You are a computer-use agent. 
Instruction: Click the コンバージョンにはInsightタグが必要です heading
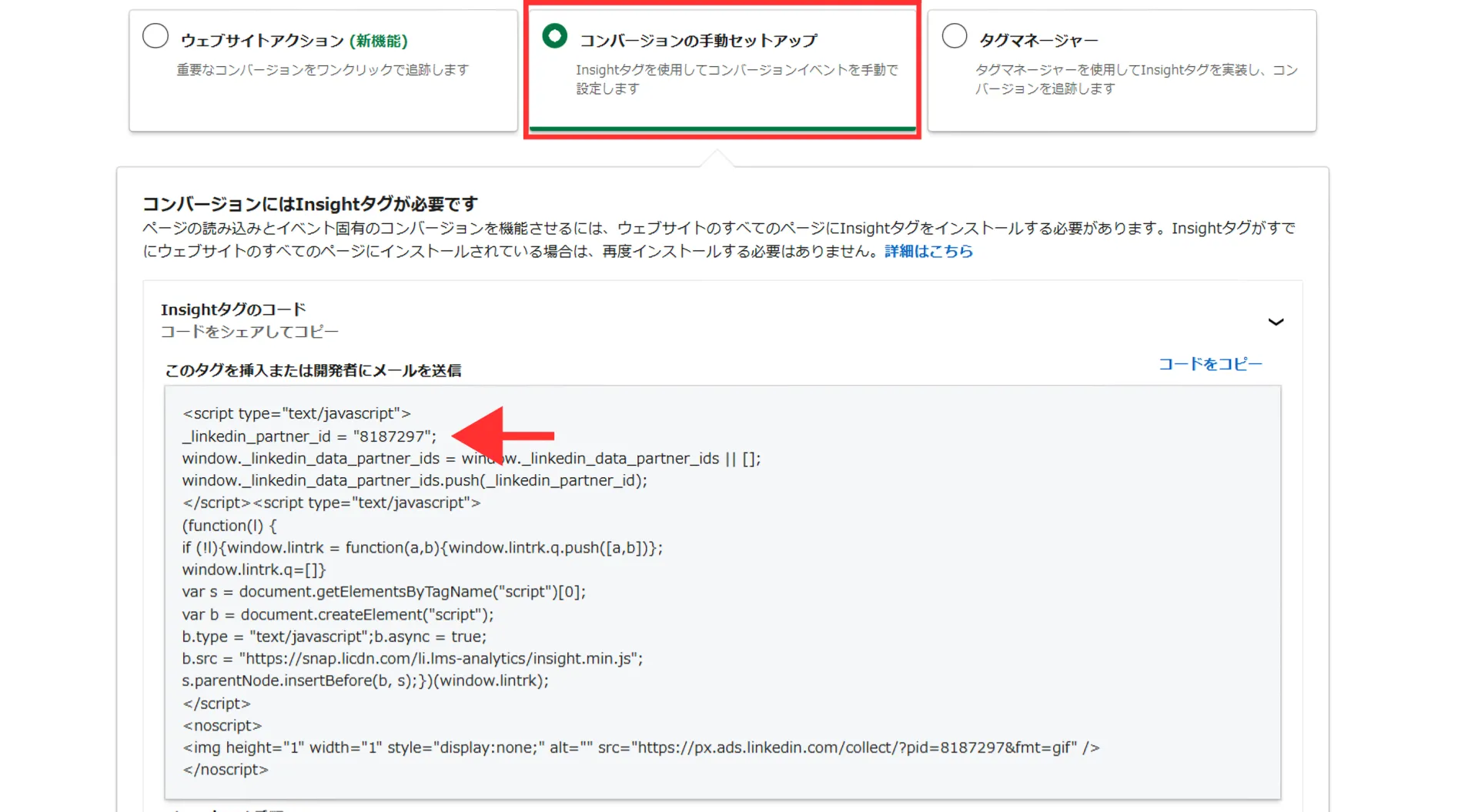coord(310,204)
